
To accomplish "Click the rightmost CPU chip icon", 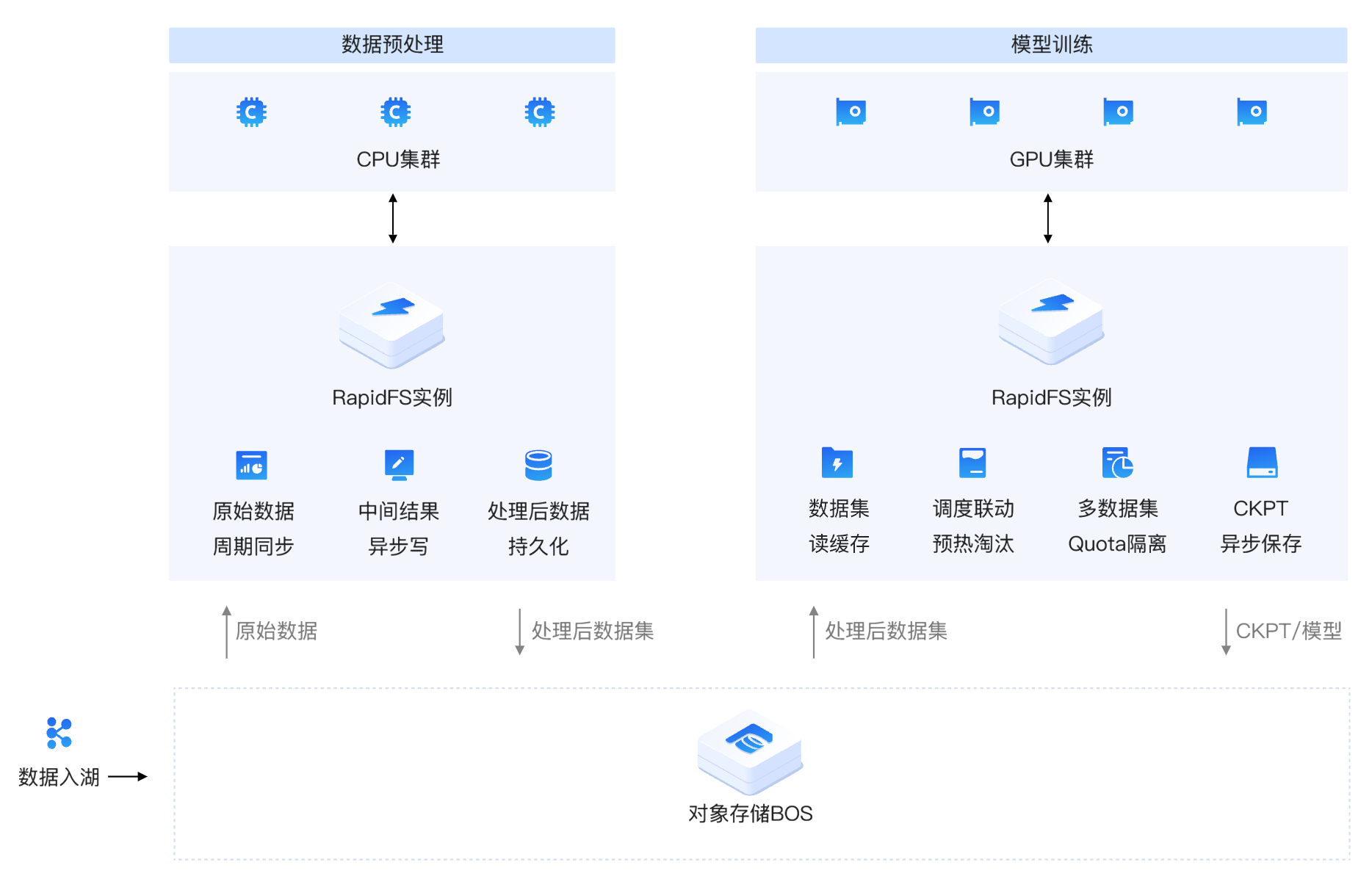I will (539, 112).
